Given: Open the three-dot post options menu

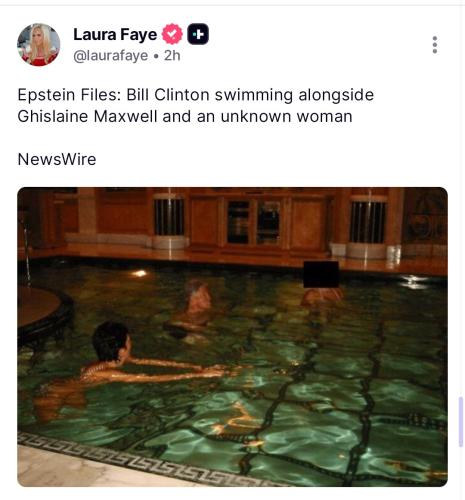Looking at the screenshot, I should point(434,45).
